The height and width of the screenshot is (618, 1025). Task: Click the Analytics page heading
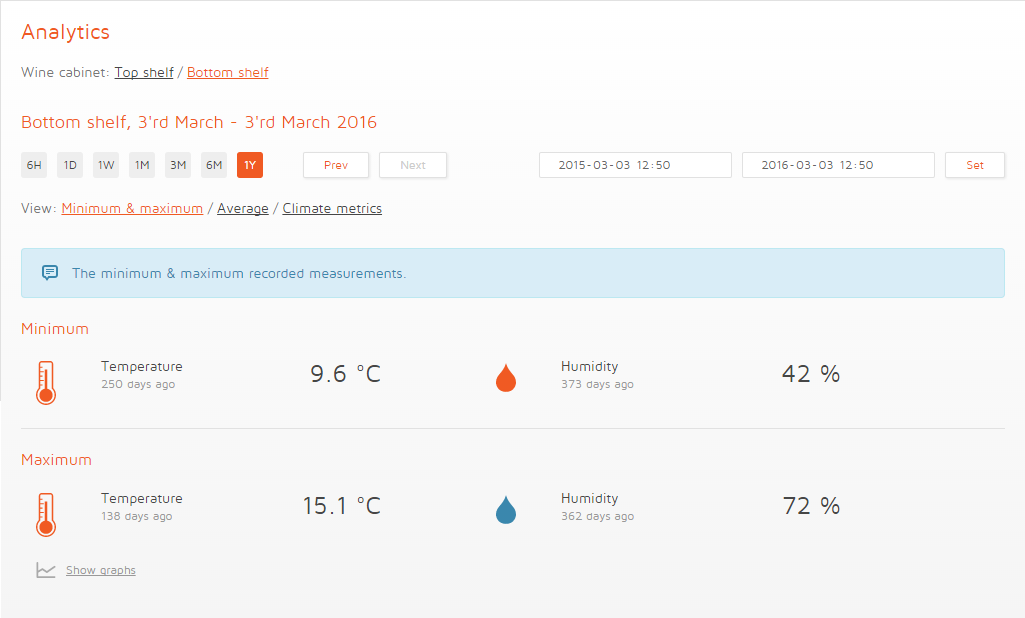click(65, 32)
